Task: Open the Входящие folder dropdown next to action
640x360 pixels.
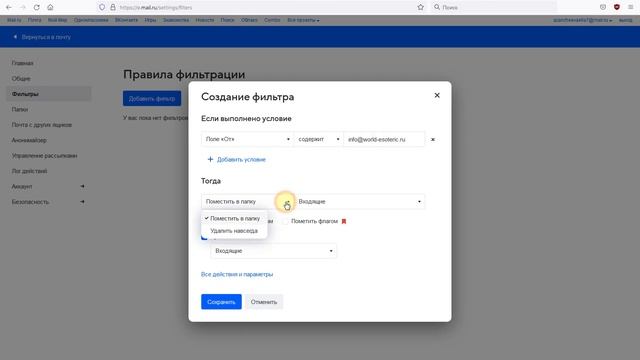Action: pos(360,202)
